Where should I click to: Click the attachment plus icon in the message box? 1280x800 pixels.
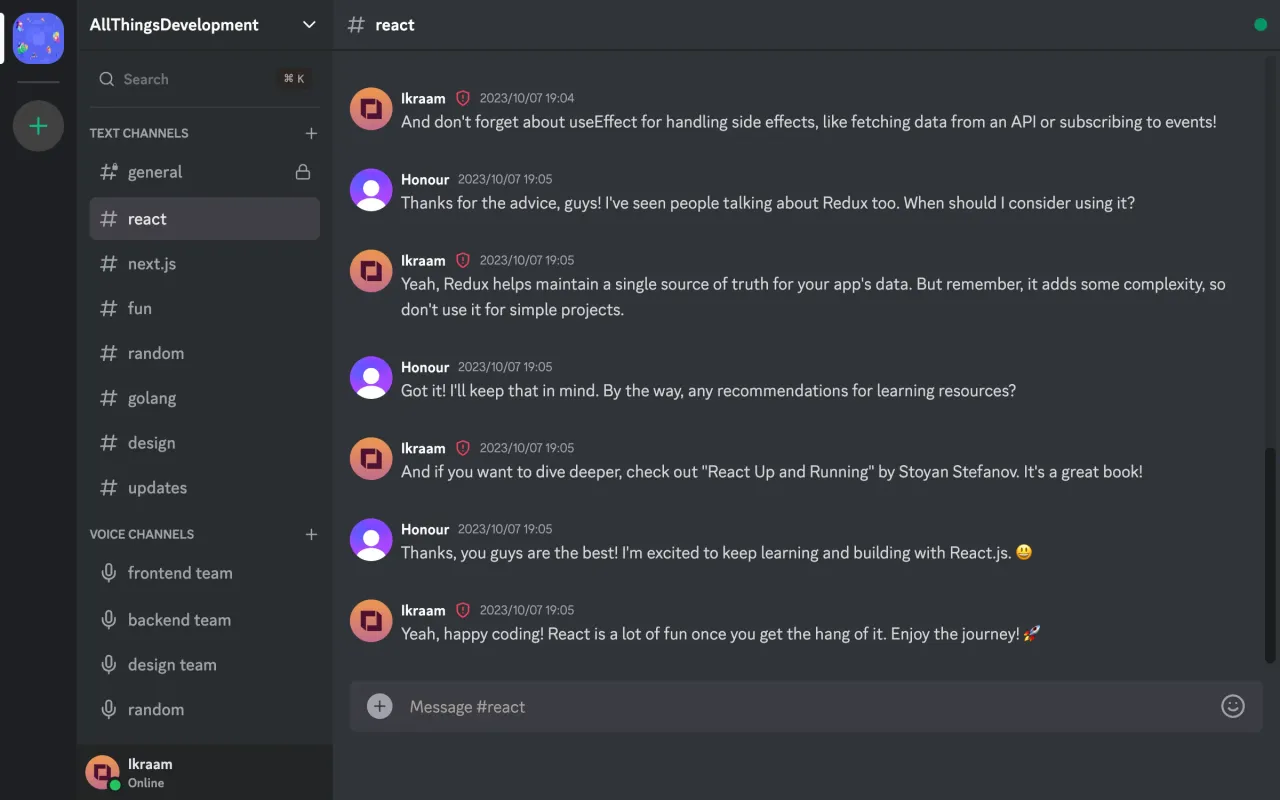pos(380,706)
